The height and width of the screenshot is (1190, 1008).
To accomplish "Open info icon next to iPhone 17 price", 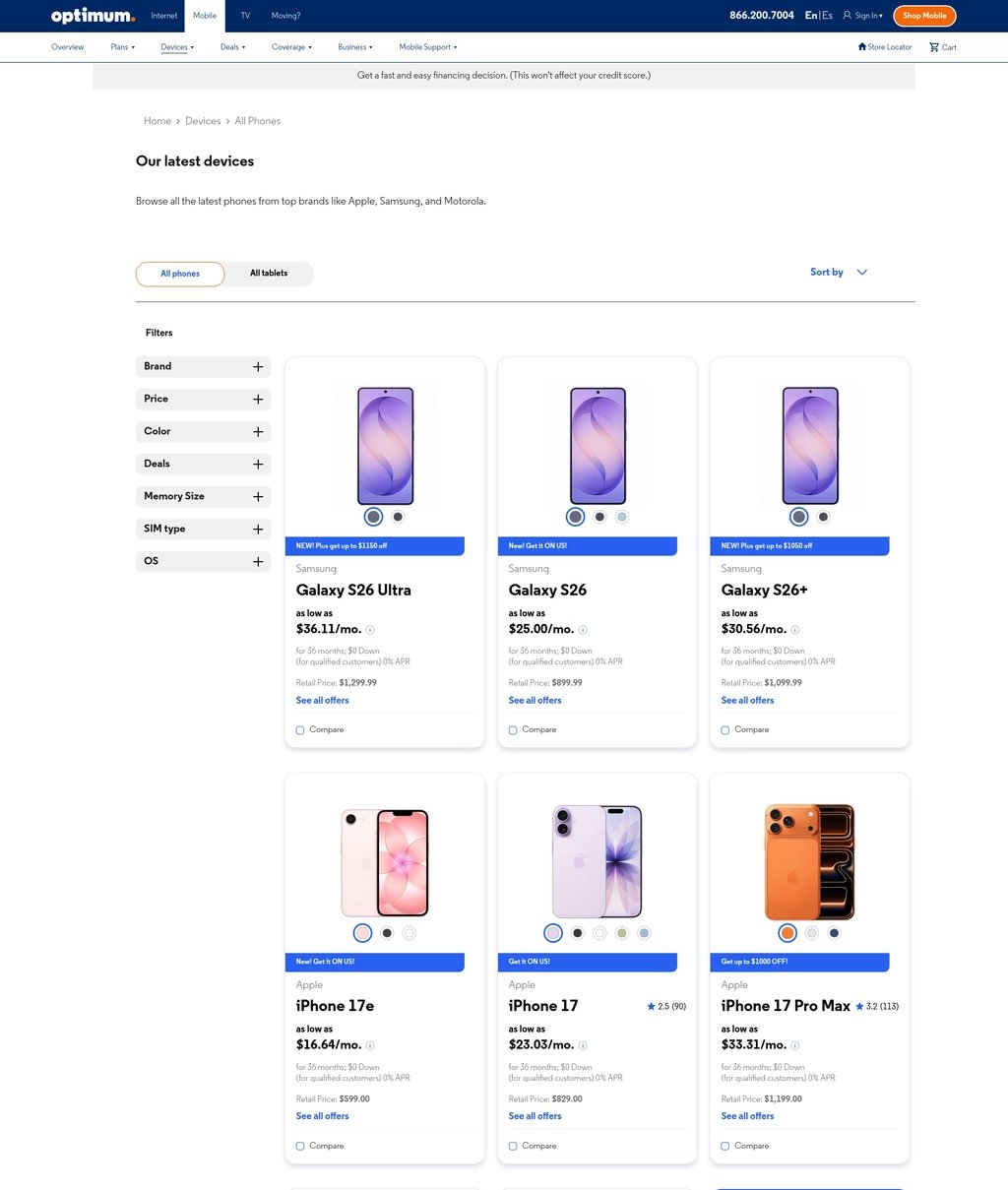I will pos(582,1046).
